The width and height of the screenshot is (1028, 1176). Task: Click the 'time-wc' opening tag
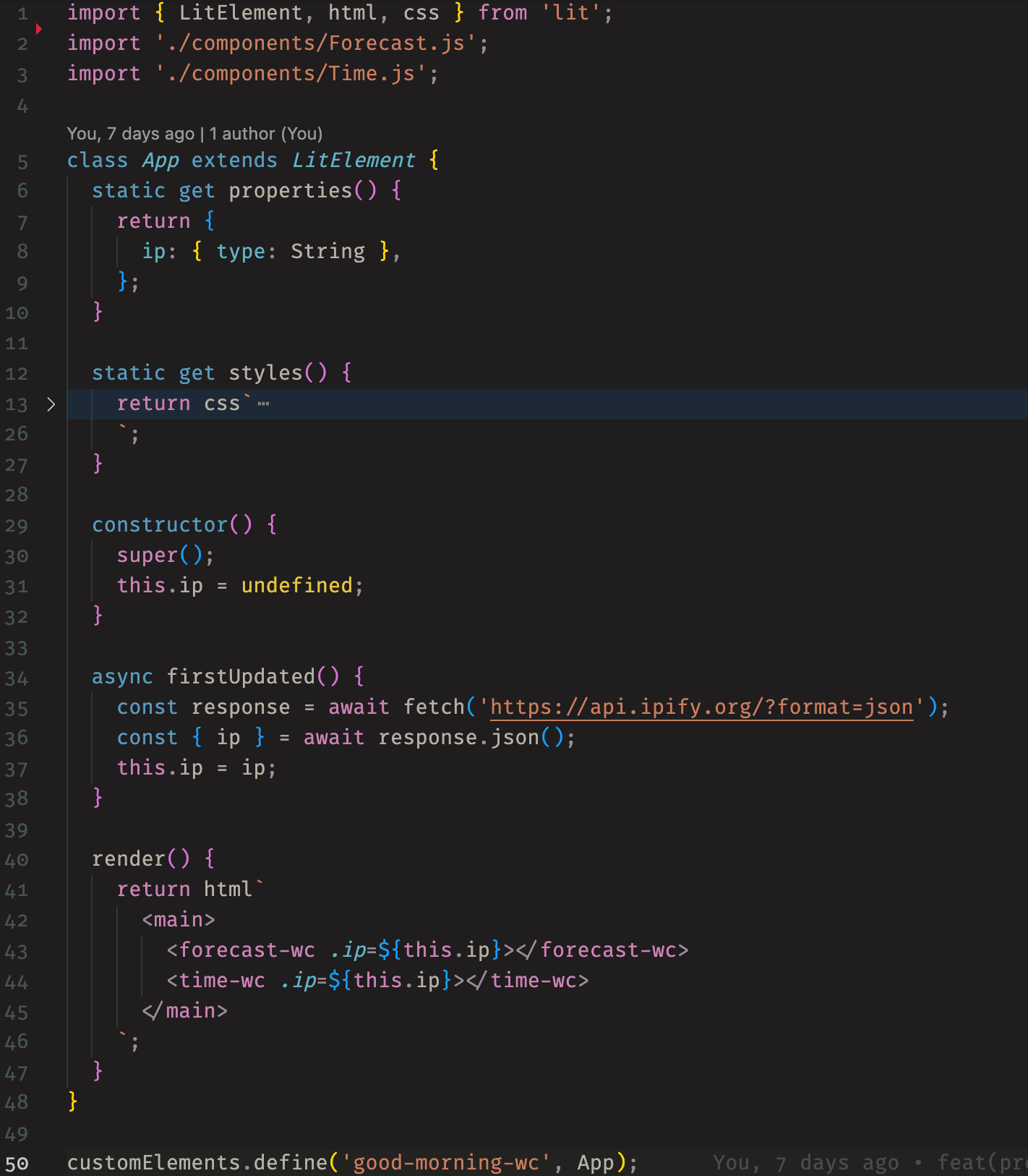216,980
